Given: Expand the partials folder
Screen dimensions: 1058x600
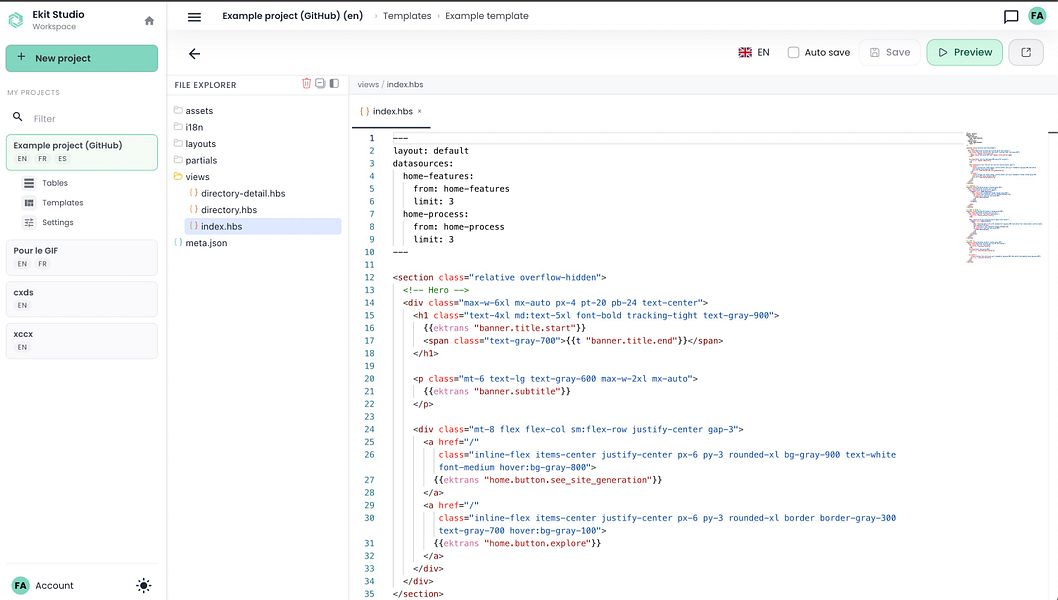Looking at the screenshot, I should (201, 160).
